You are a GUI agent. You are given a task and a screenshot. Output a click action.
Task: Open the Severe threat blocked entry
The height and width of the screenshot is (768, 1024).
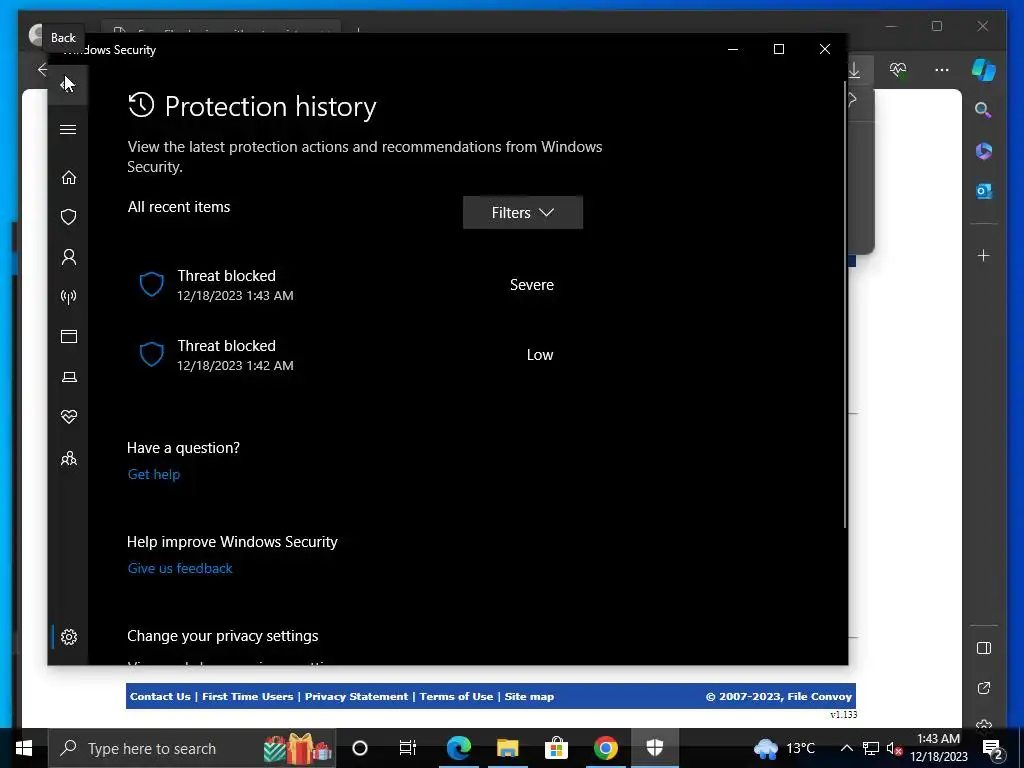(346, 285)
